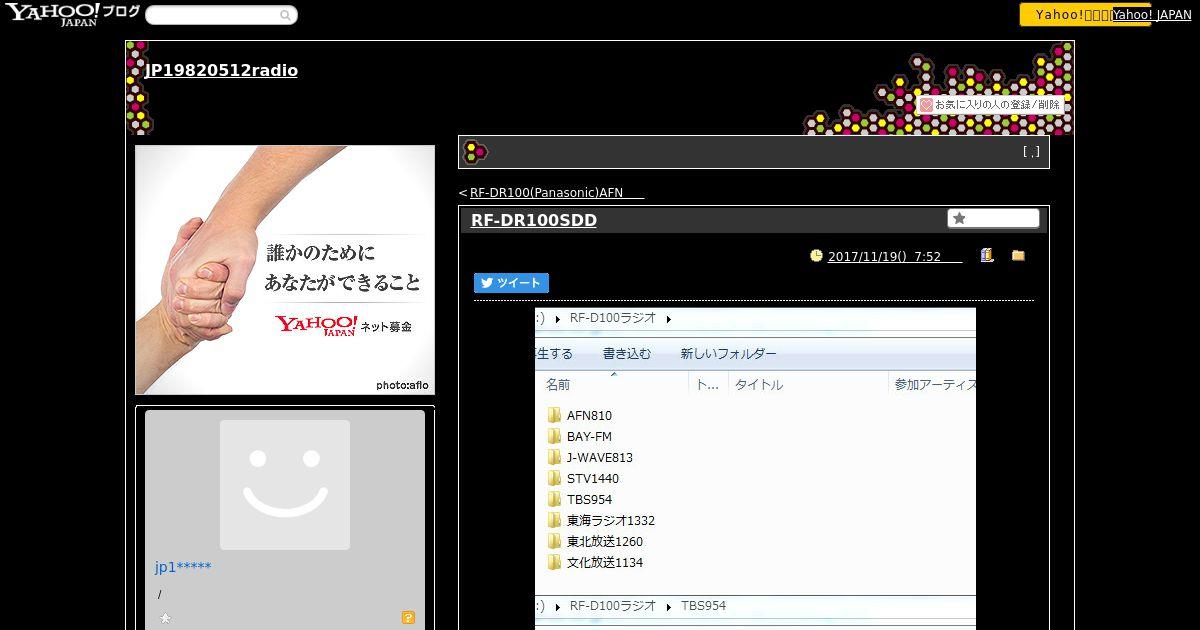Open the RF-DR100SDD post title

pyautogui.click(x=534, y=221)
